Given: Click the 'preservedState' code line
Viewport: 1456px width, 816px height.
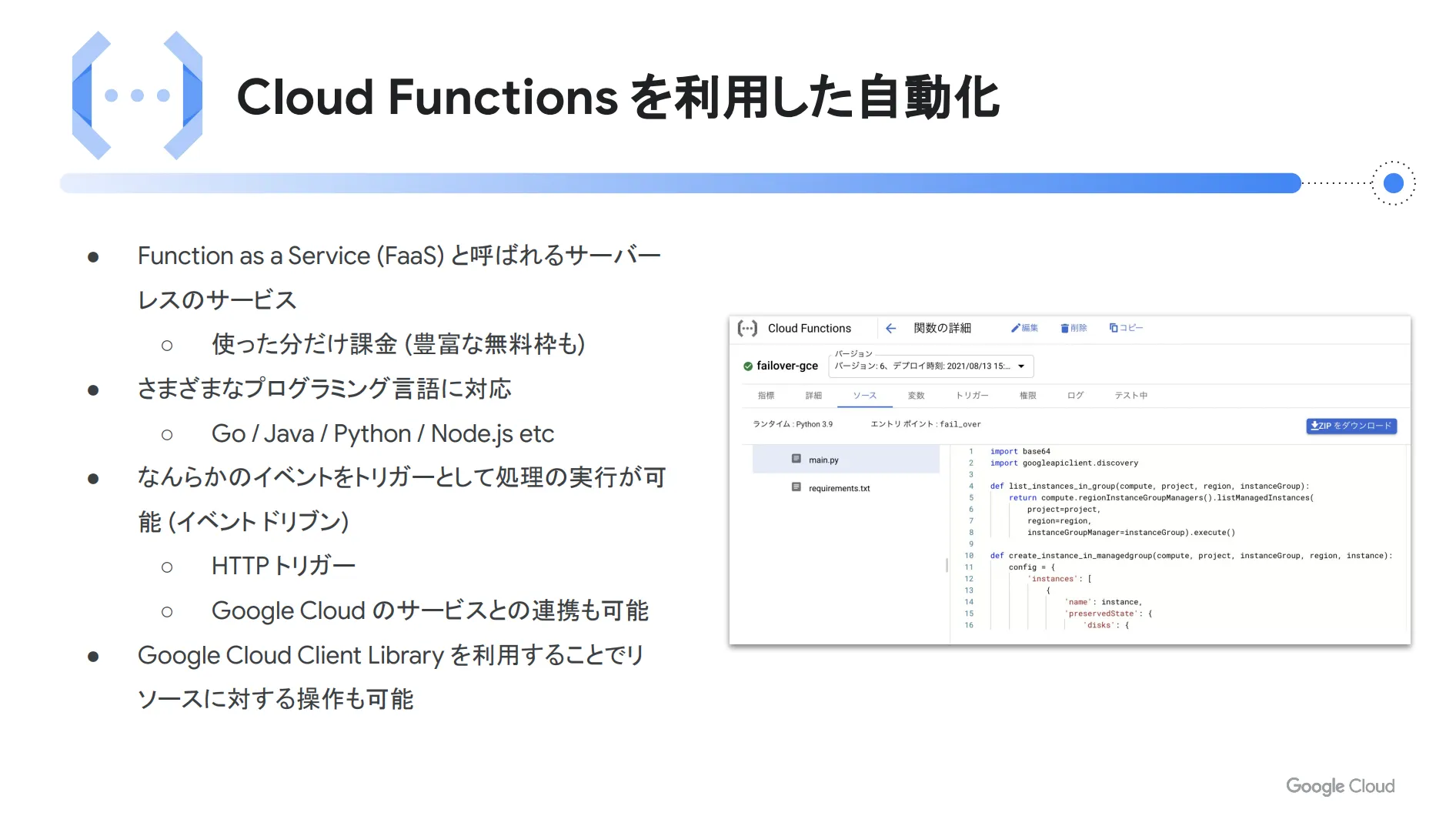Looking at the screenshot, I should pos(1107,614).
